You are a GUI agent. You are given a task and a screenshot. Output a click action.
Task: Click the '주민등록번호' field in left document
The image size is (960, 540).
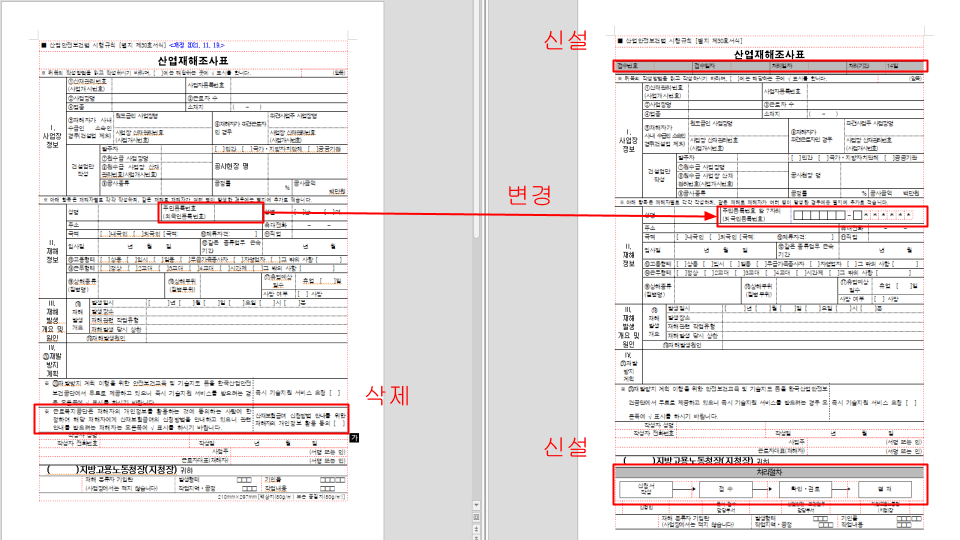184,212
